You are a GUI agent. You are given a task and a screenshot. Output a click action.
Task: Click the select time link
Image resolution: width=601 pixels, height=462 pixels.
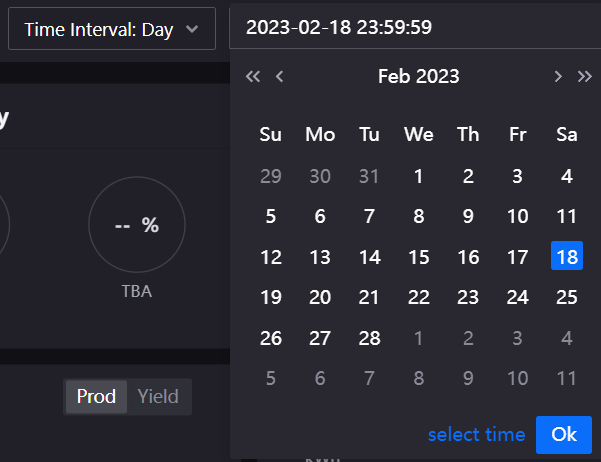point(476,434)
